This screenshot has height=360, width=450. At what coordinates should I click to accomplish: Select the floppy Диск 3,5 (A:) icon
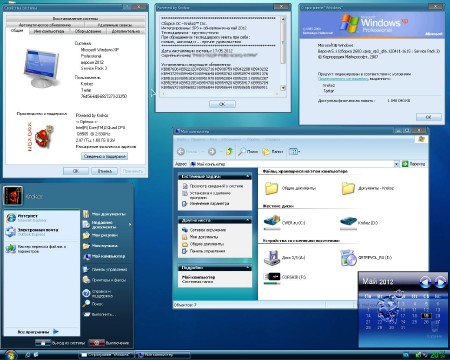[272, 258]
